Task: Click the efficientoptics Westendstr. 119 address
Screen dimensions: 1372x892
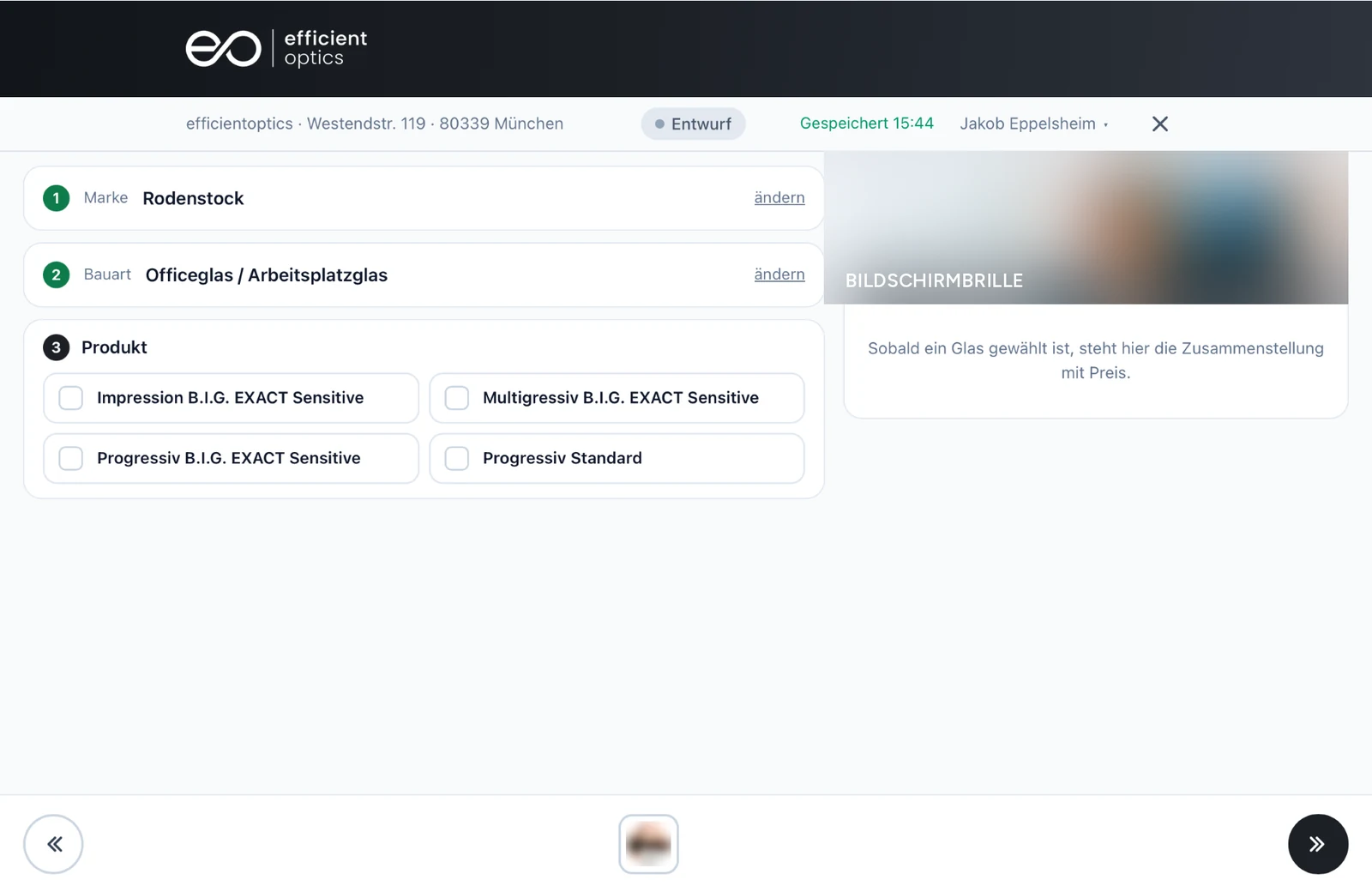Action: coord(375,124)
